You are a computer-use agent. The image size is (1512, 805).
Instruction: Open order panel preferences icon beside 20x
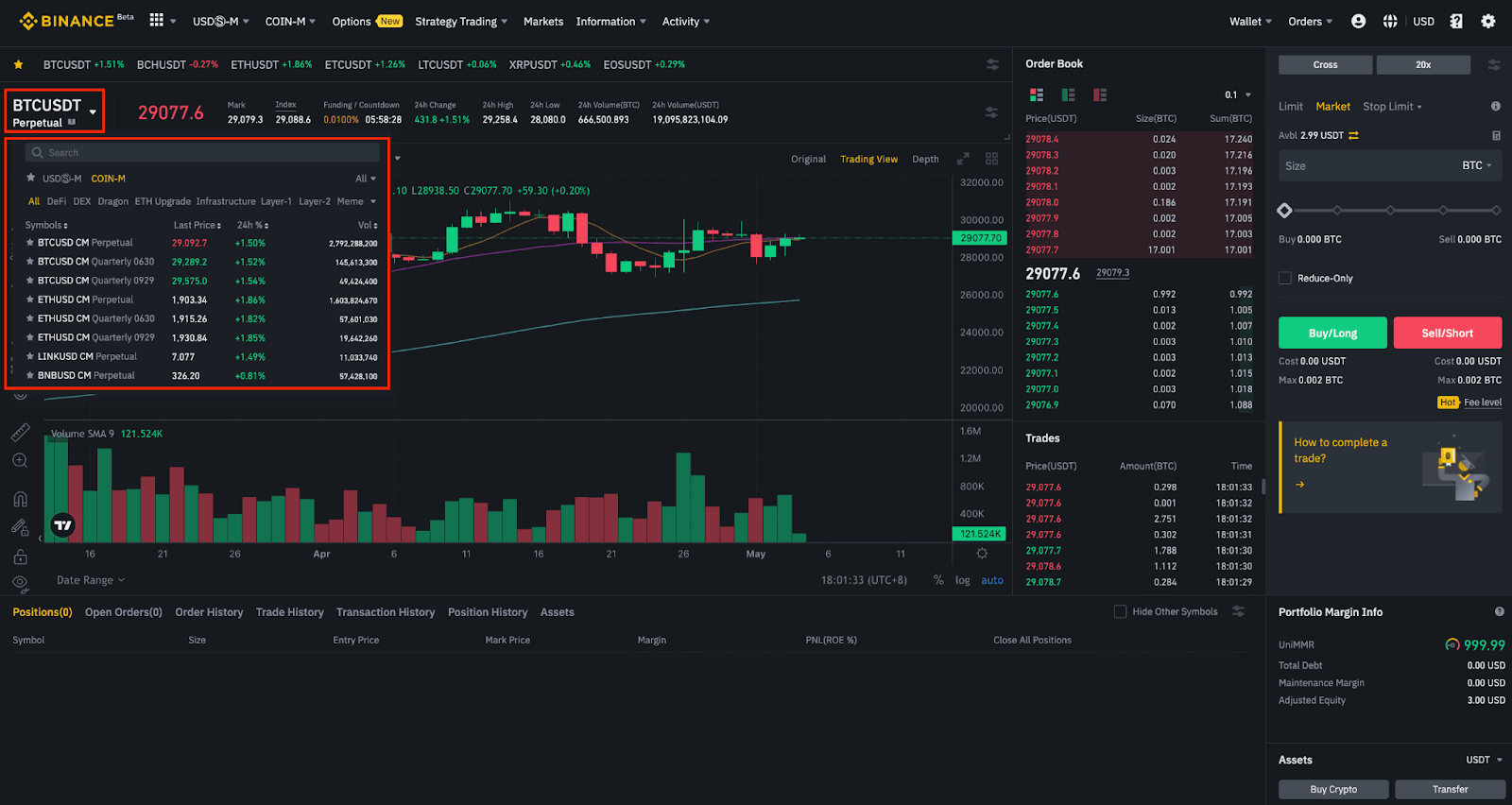(1494, 64)
